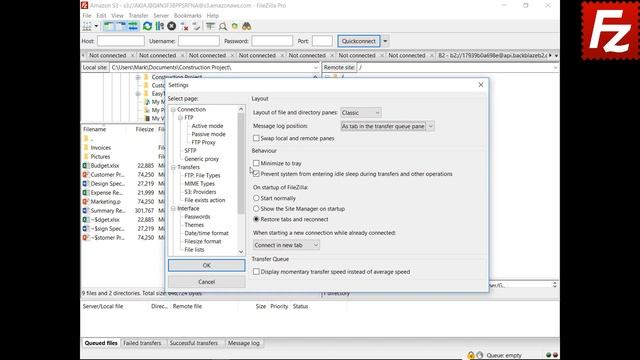
Task: Click the FileZilla logo in title bar
Action: (84, 5)
